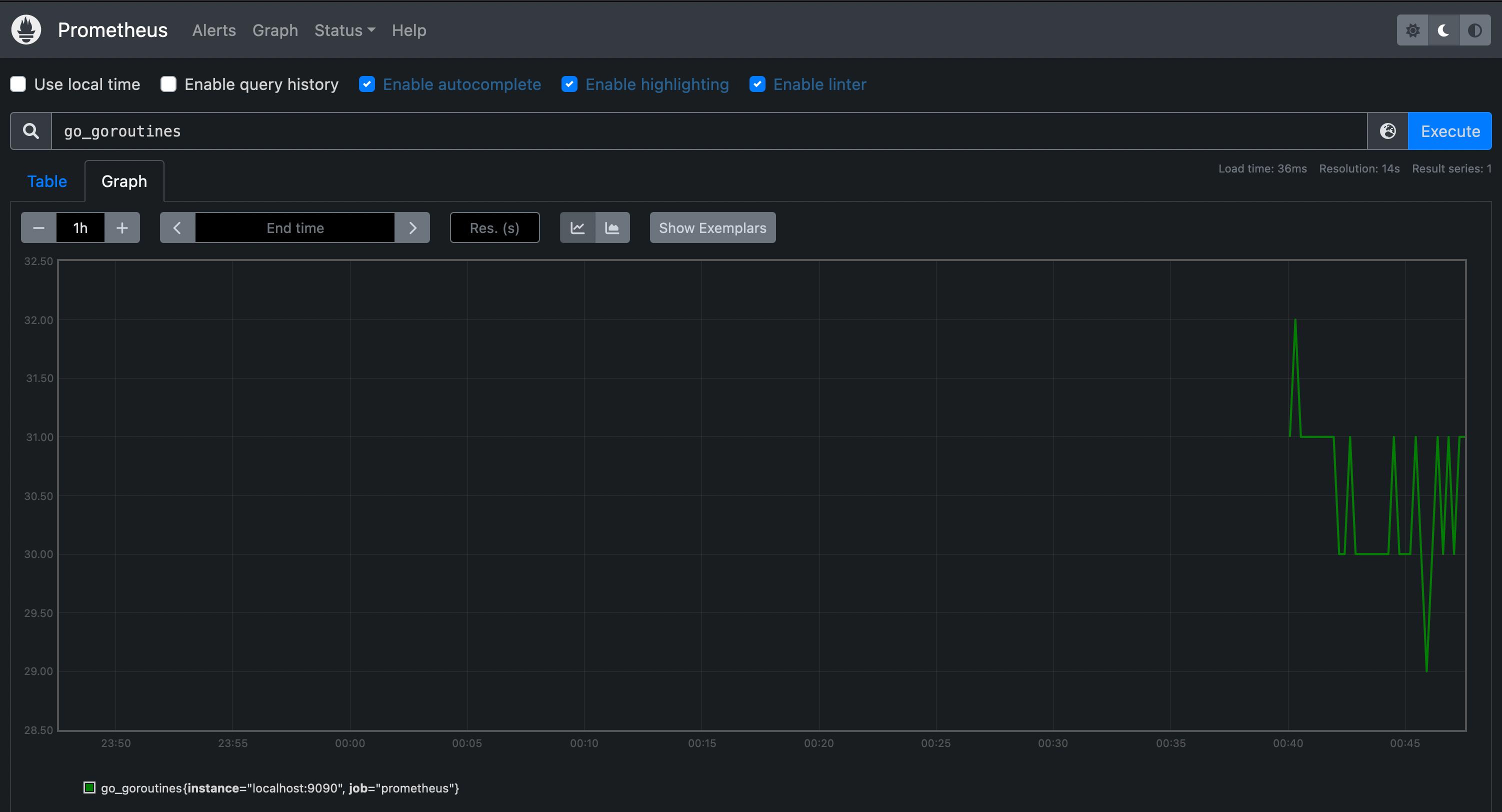Click the Load time: 36ms text
1502x812 pixels.
(1262, 168)
